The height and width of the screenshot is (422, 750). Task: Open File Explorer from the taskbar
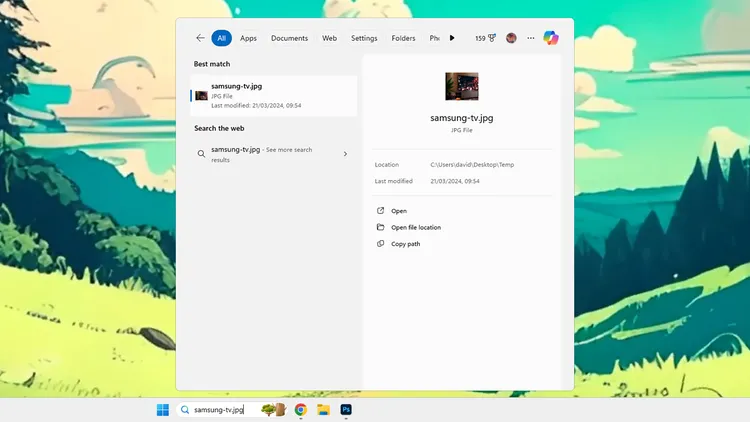point(323,410)
